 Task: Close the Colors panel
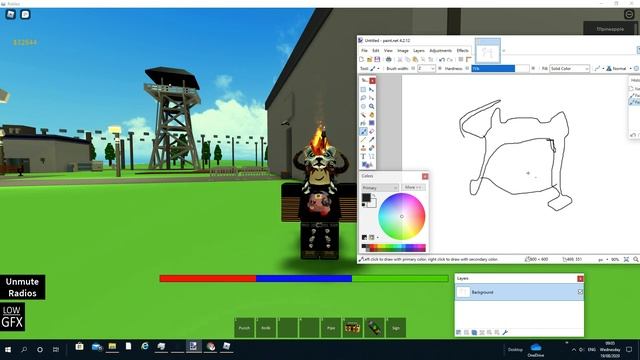(x=425, y=176)
